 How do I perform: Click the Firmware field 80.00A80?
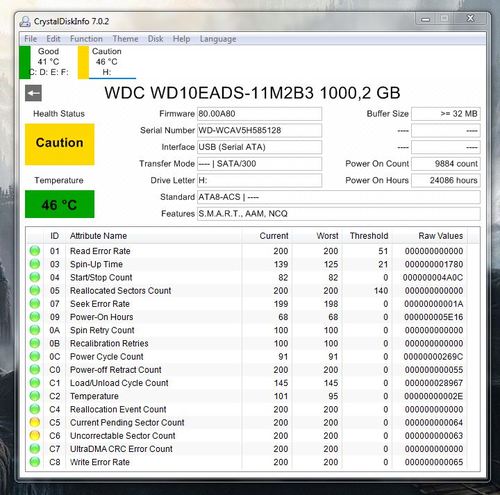tap(259, 114)
